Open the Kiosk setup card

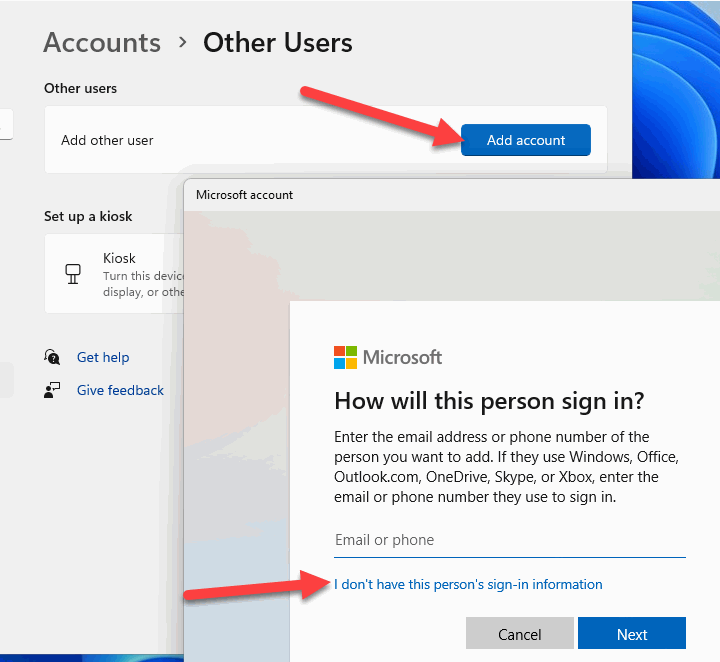[x=114, y=274]
